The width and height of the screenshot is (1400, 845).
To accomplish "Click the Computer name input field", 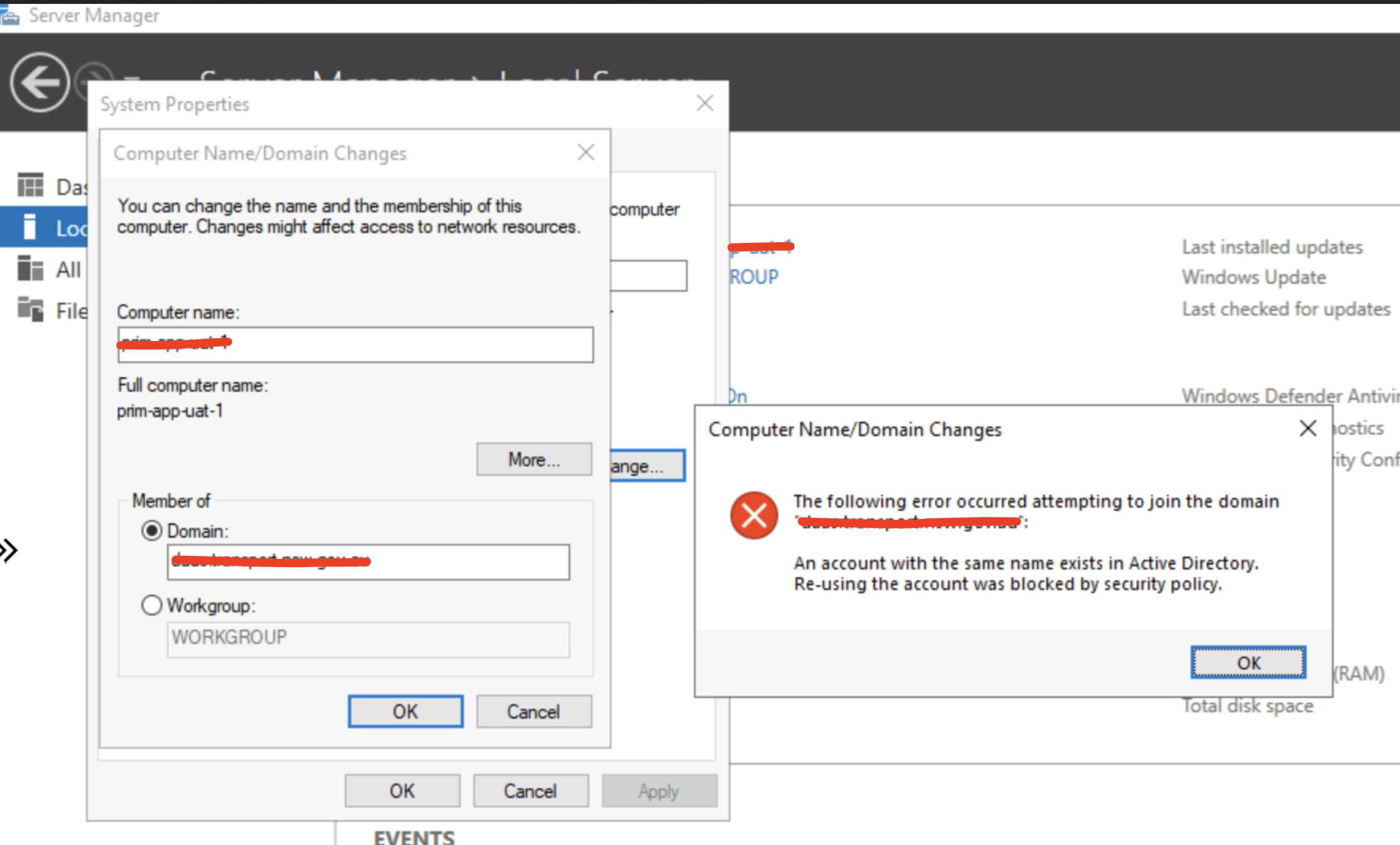I will pos(356,344).
